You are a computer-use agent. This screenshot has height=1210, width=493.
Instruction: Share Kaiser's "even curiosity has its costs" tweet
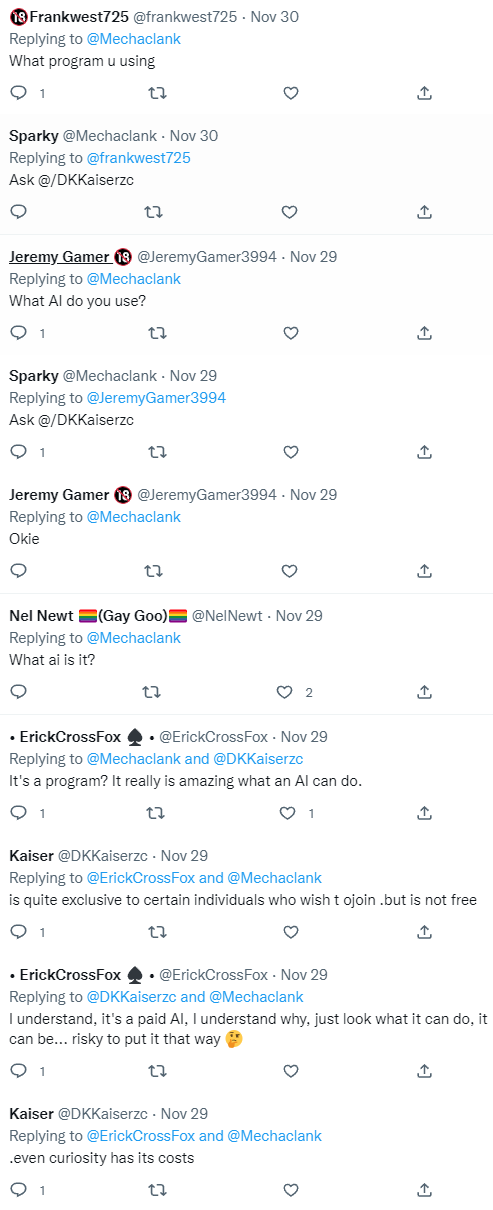424,1190
